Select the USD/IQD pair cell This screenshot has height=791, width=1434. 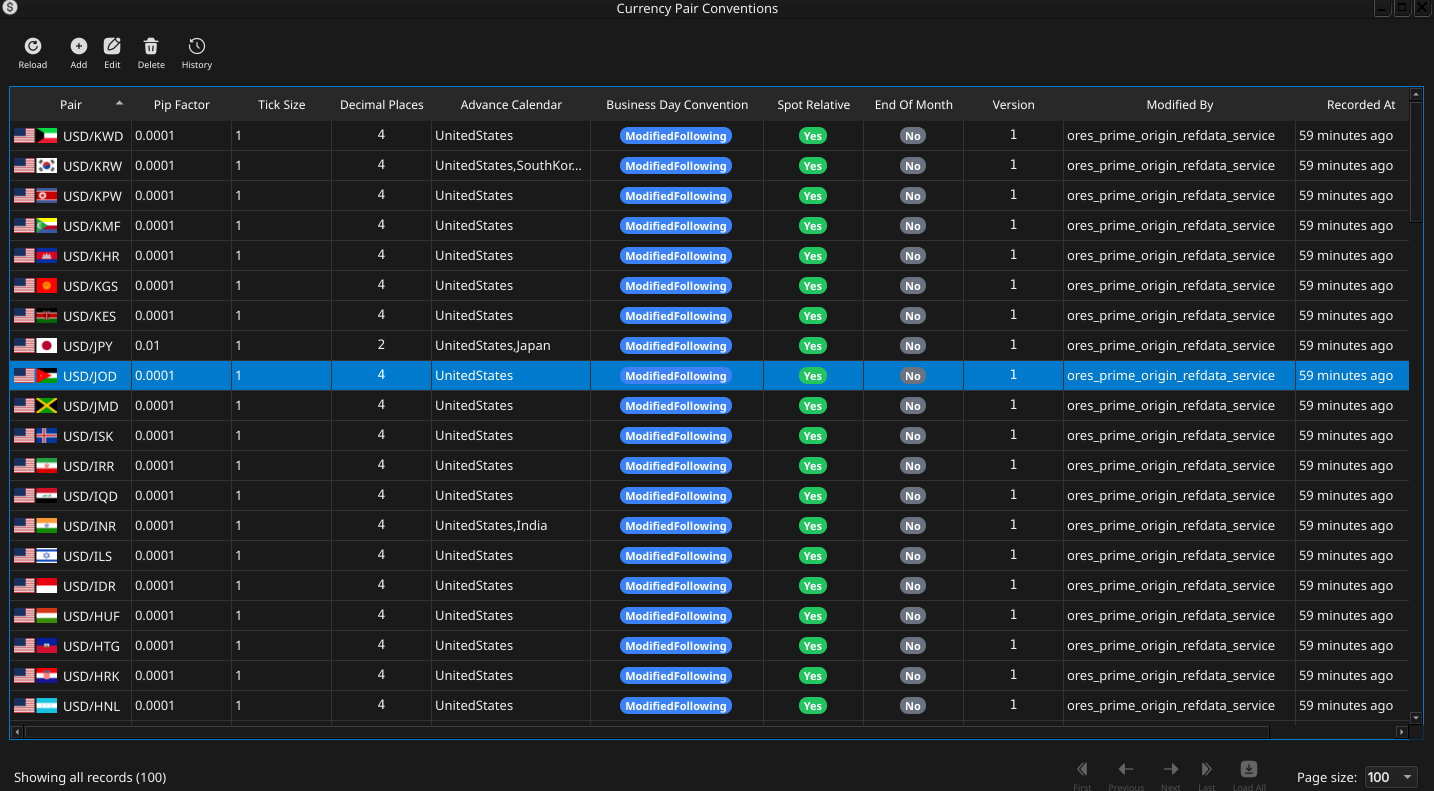[x=71, y=496]
